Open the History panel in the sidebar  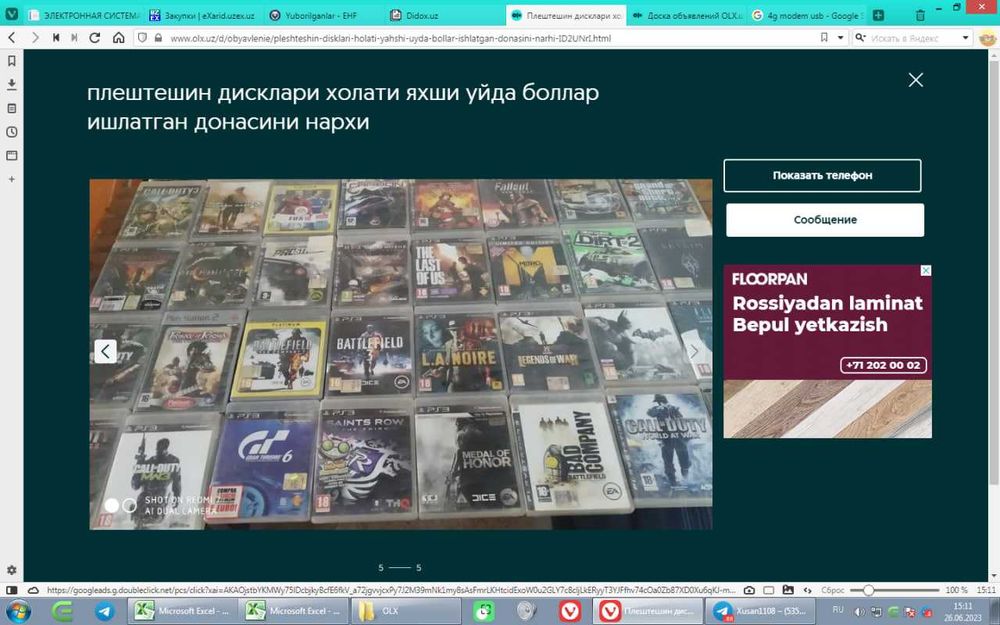click(x=11, y=132)
